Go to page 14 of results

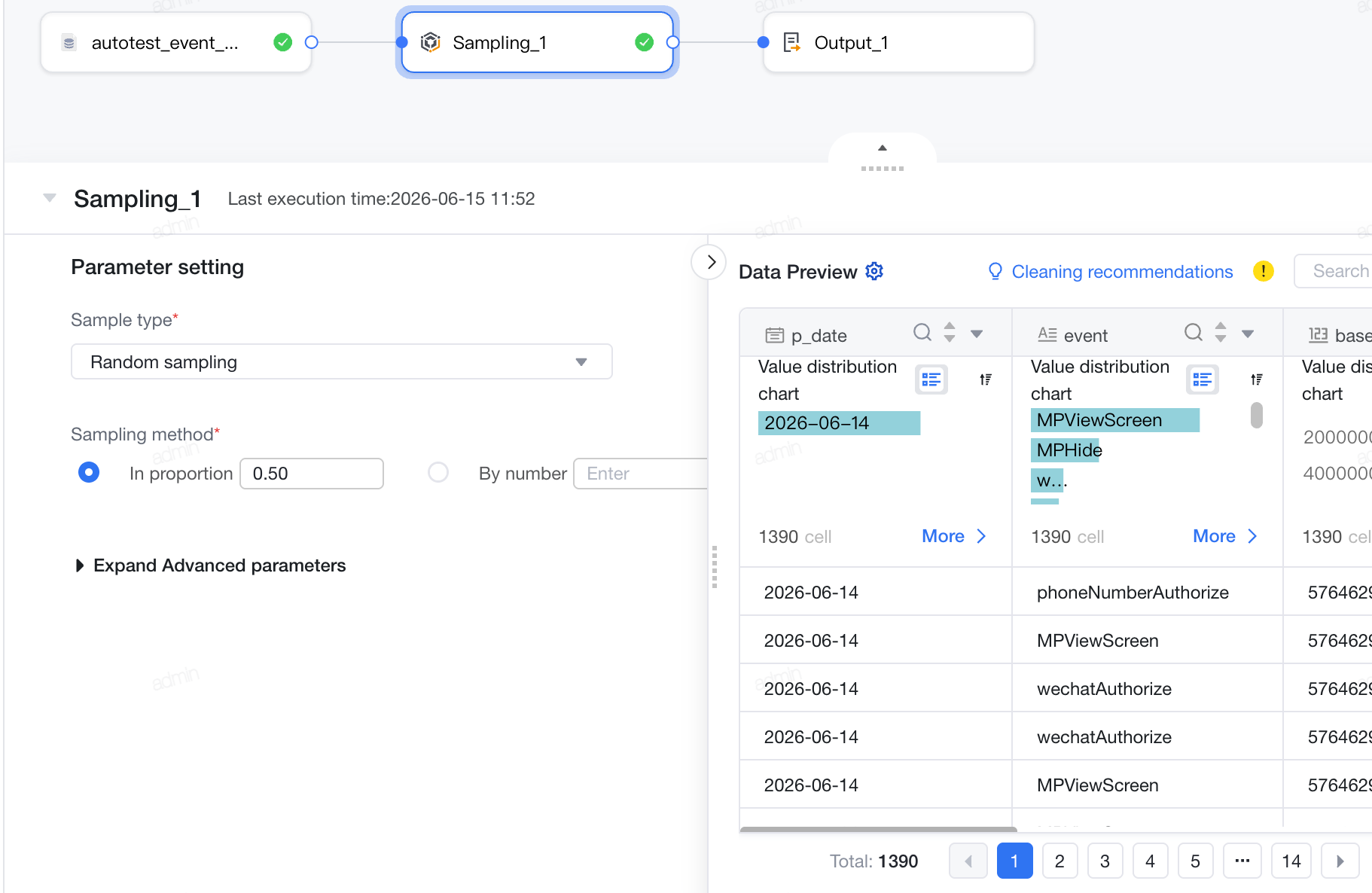pyautogui.click(x=1291, y=861)
